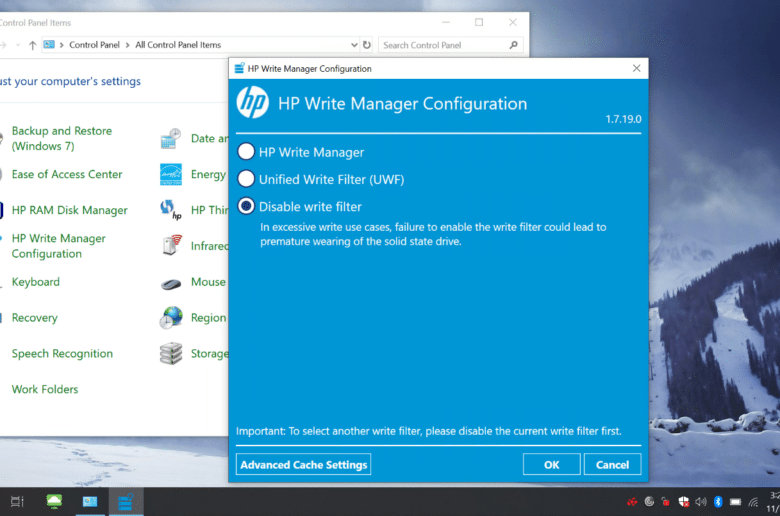Open Keyboard settings in Control Panel
Screen dimensions: 780x516
point(35,282)
